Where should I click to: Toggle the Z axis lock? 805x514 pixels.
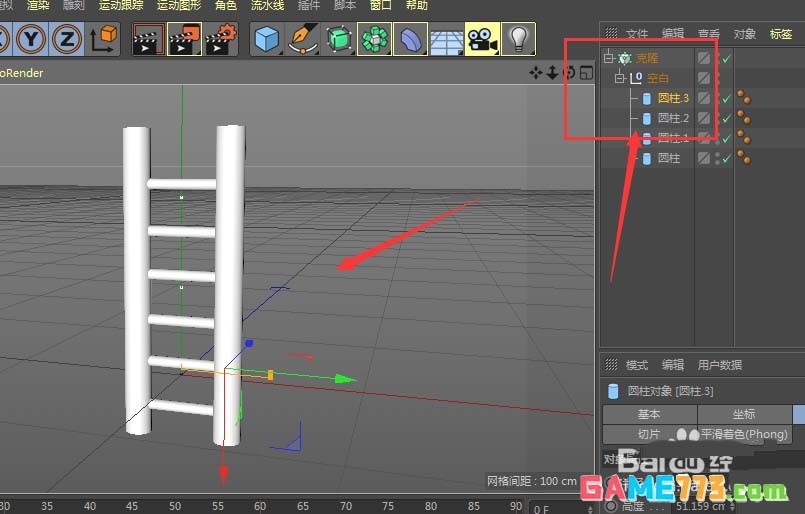66,39
